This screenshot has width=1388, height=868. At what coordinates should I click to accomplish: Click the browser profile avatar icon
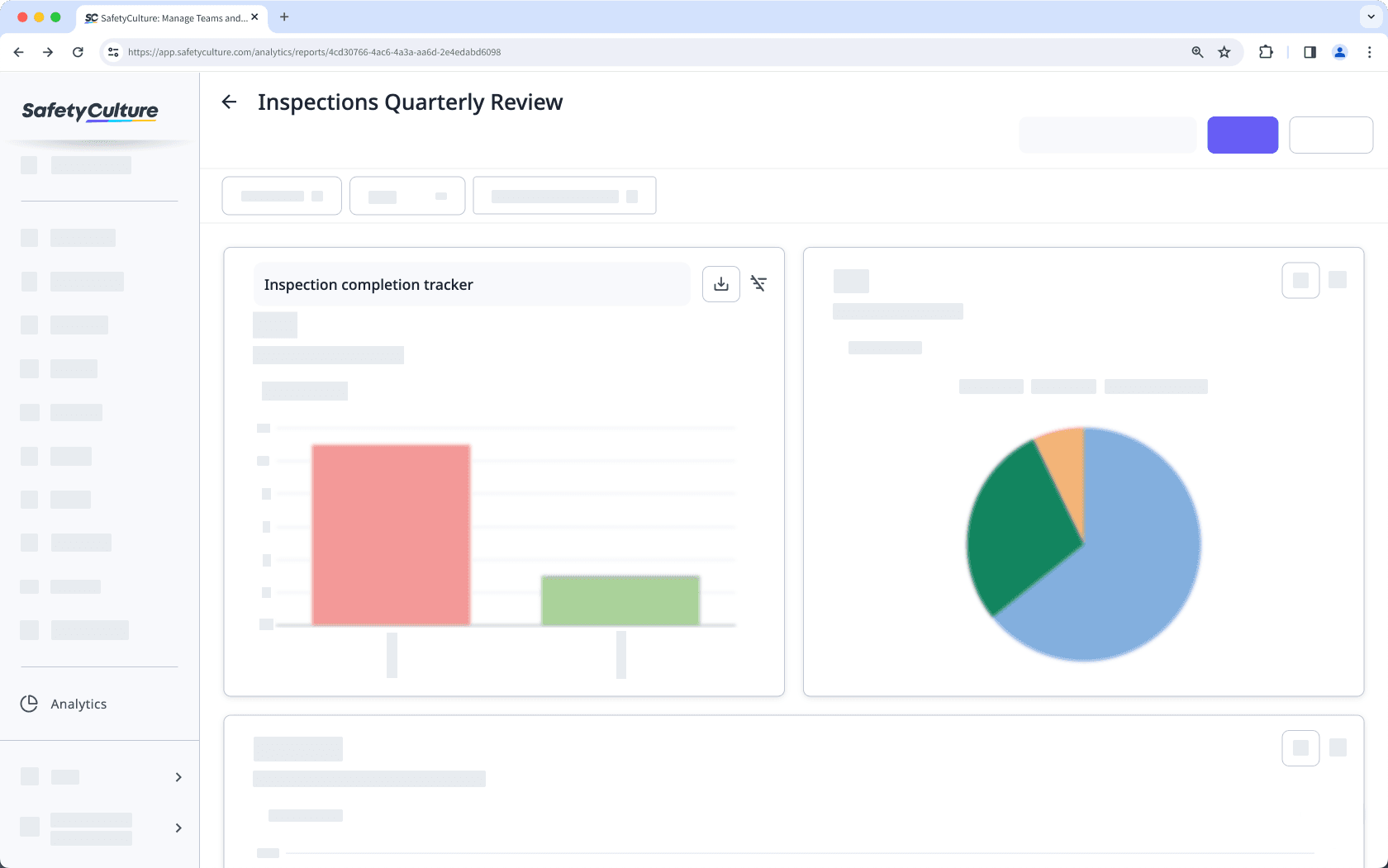point(1340,51)
